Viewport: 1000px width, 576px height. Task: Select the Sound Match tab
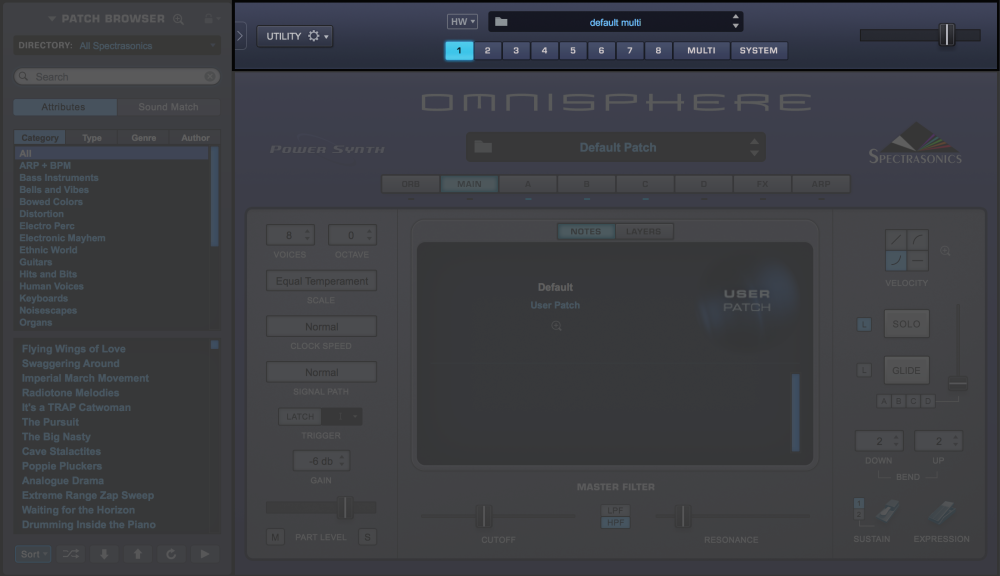[x=168, y=107]
